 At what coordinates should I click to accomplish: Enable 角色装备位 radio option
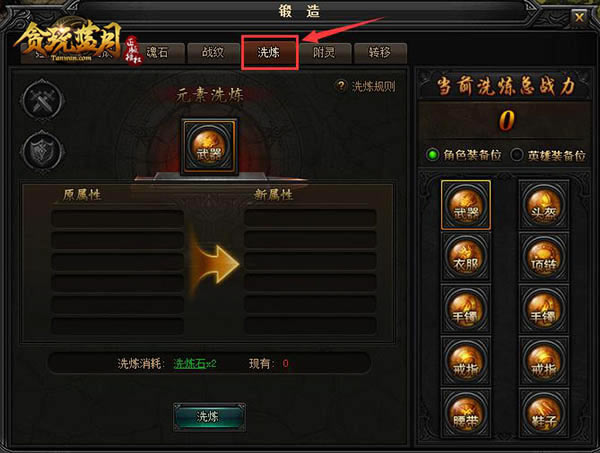click(432, 155)
